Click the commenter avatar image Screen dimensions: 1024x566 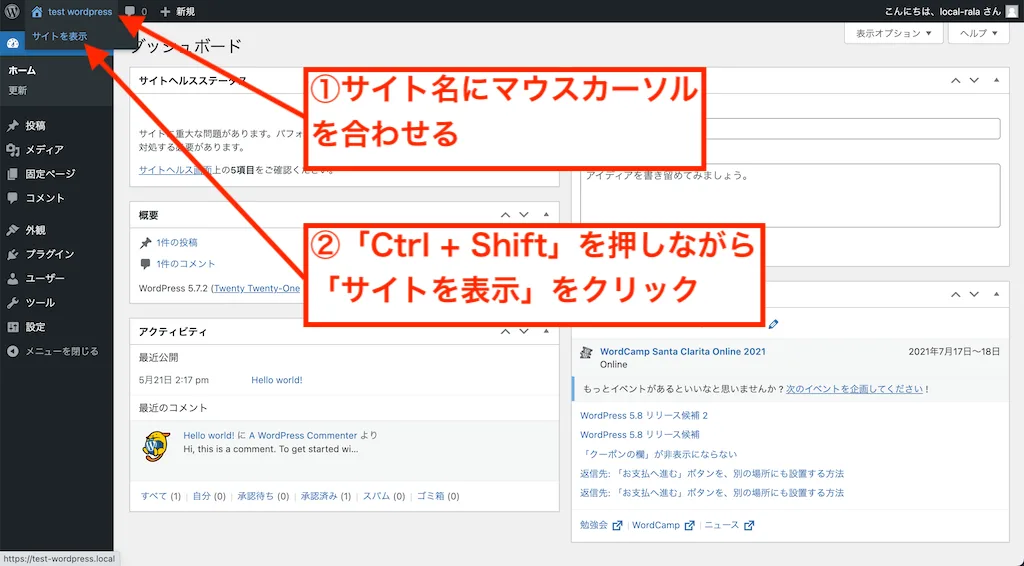pos(156,446)
